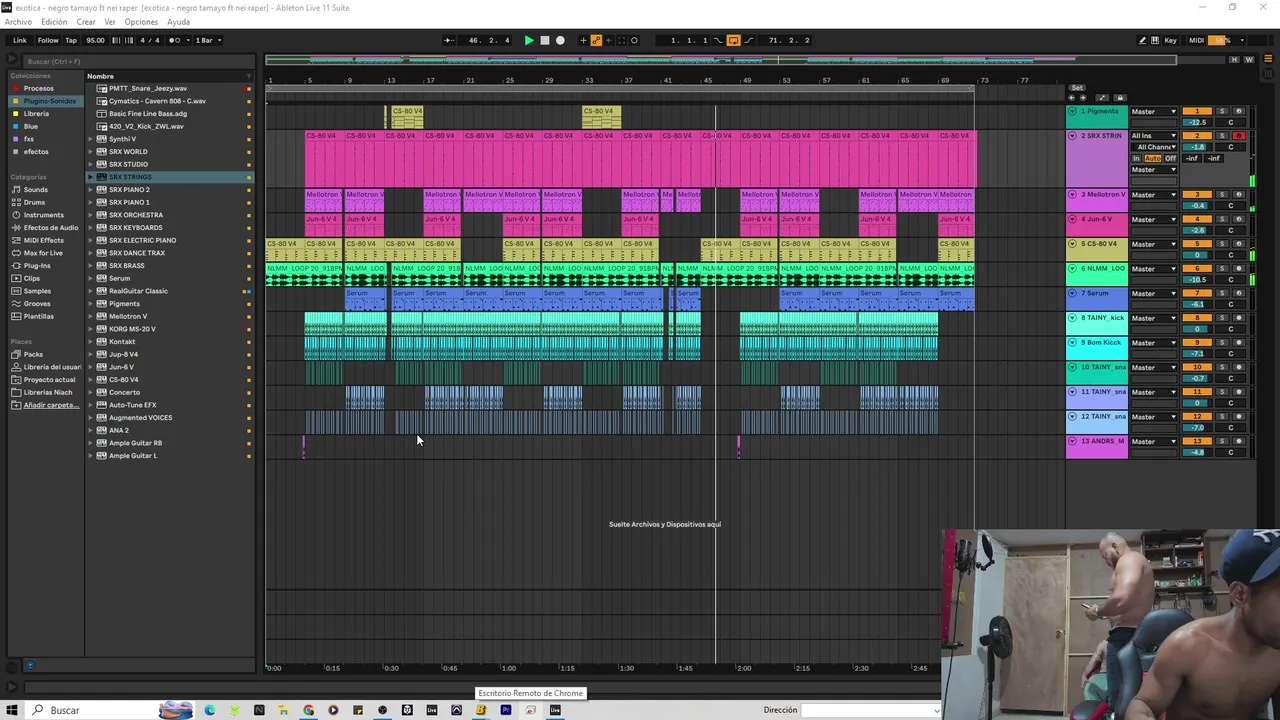Expand the SRX STRINGS plugin entry

point(90,177)
